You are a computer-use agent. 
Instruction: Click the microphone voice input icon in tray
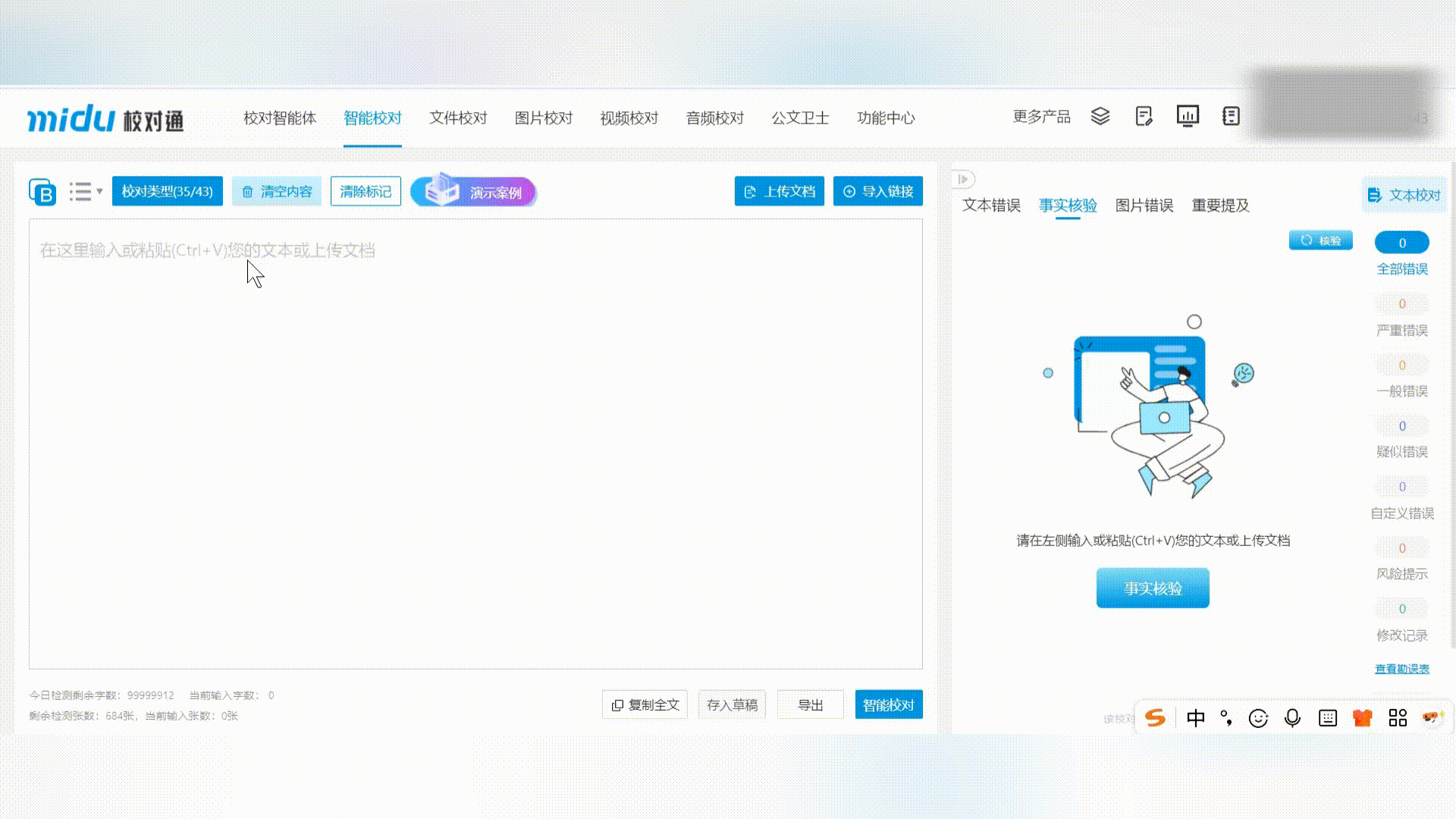[1291, 717]
